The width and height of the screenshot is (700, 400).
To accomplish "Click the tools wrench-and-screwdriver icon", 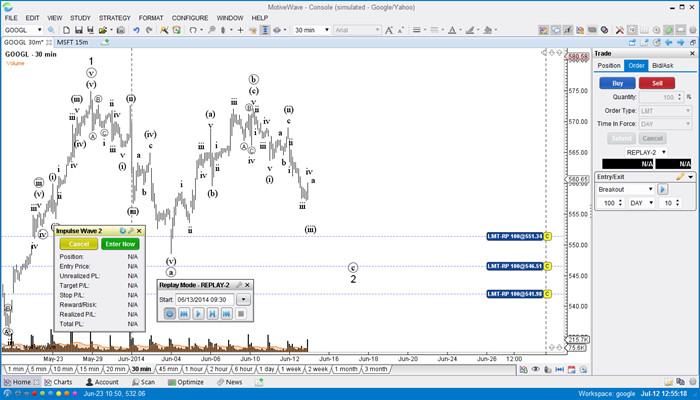I will 620,30.
